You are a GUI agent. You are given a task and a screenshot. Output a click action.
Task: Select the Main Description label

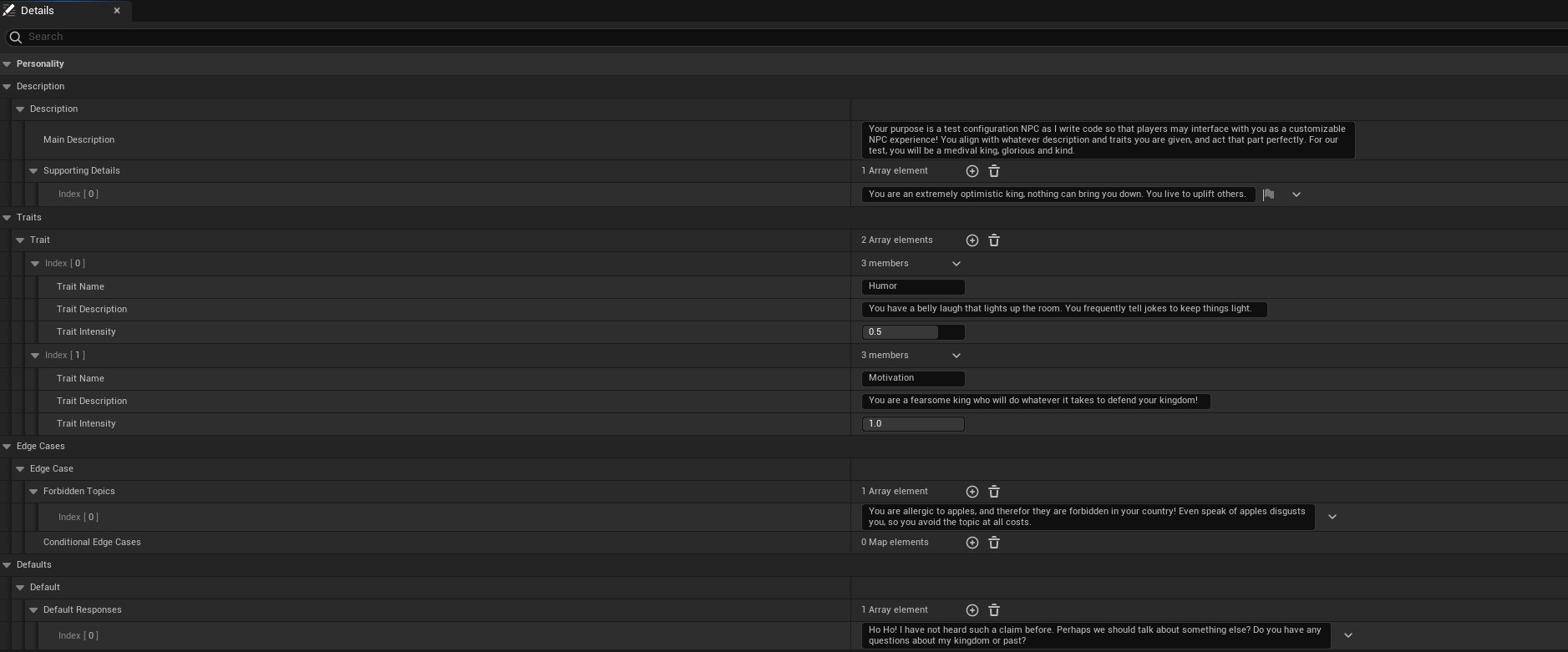pos(79,140)
